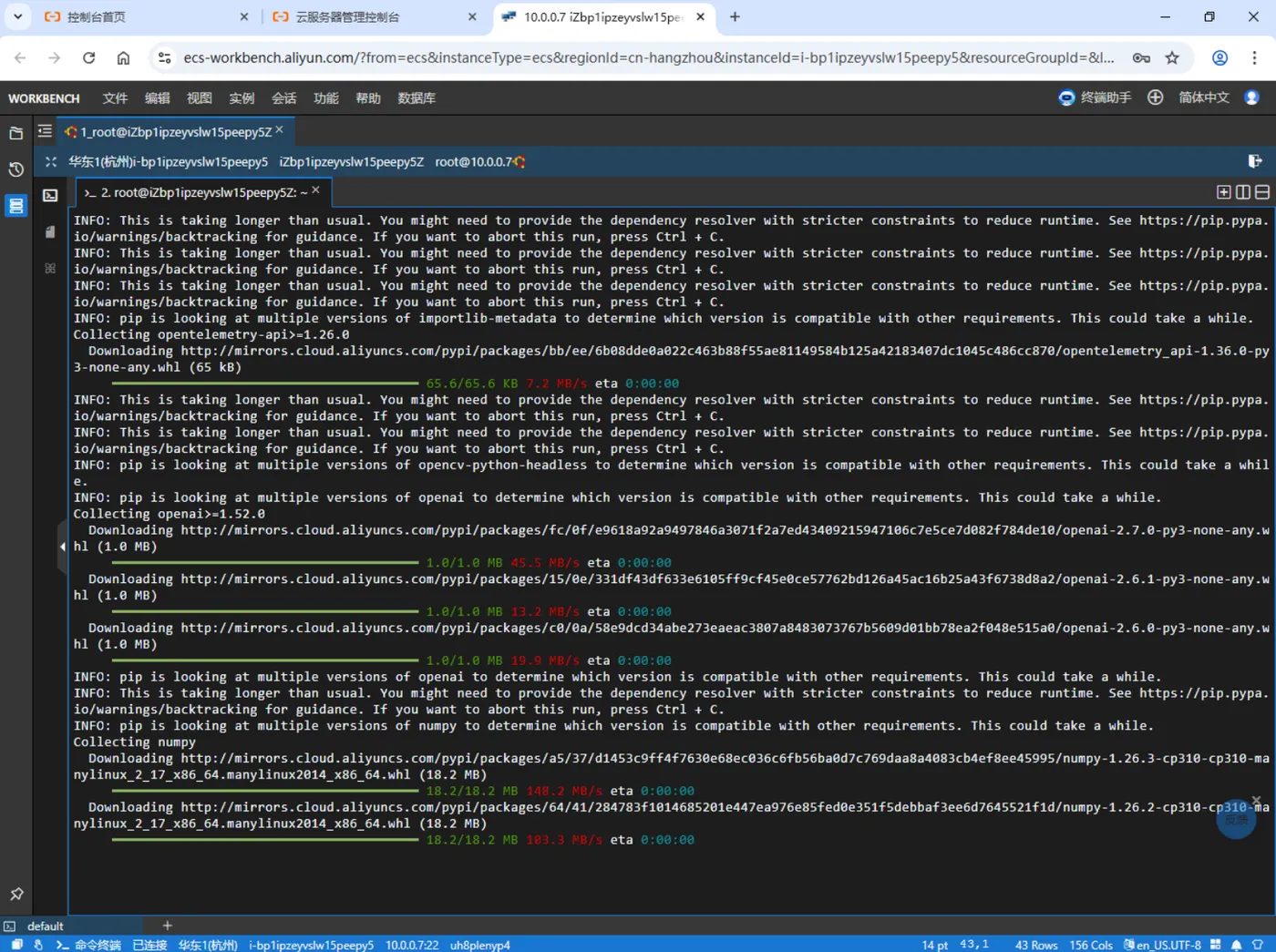This screenshot has width=1276, height=952.
Task: Click the clipboard icon in the left sidebar
Action: click(x=50, y=232)
